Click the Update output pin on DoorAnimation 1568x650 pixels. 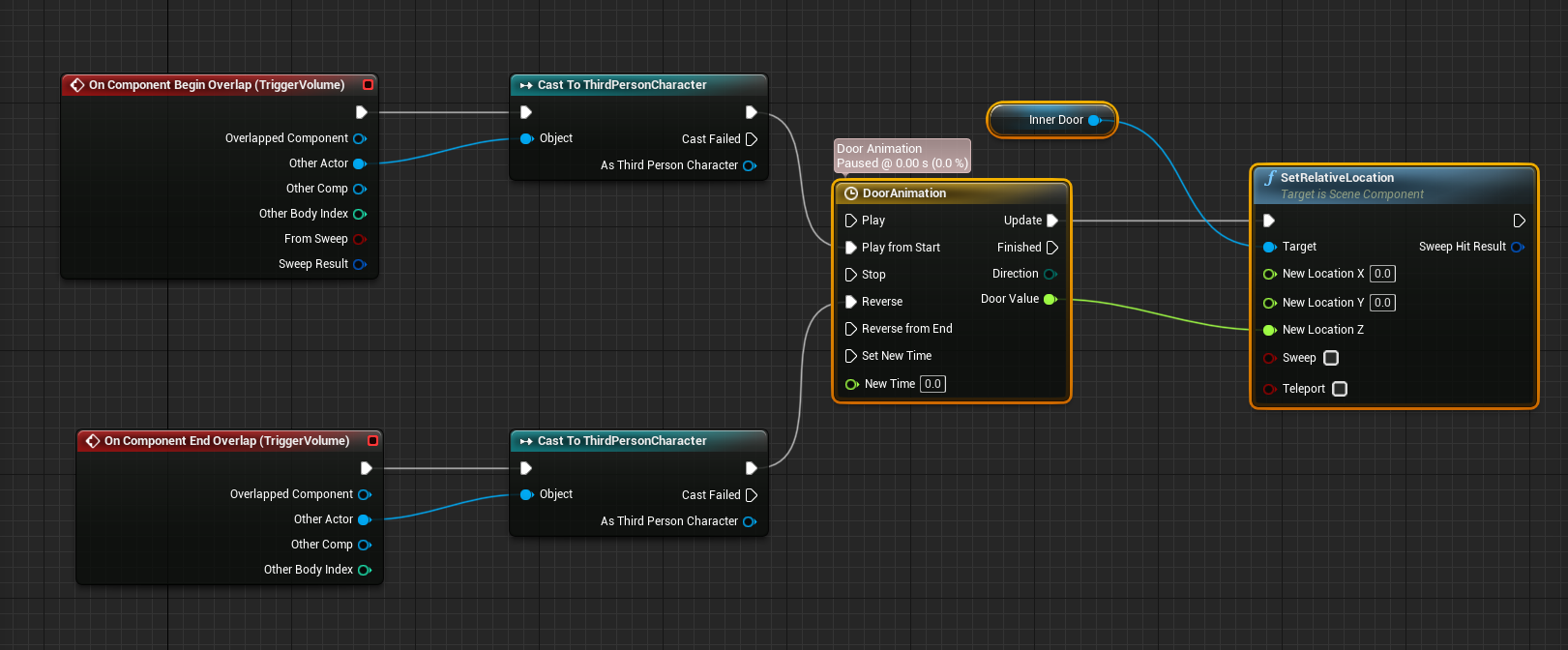point(1052,221)
